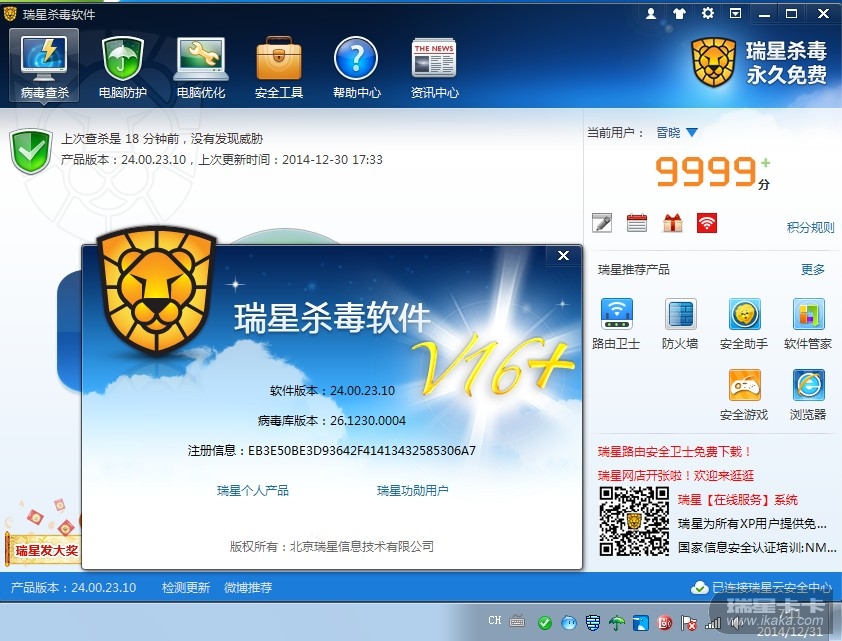
Task: Click 软件版本：24.00.23.10 in about dialog
Action: tap(332, 390)
